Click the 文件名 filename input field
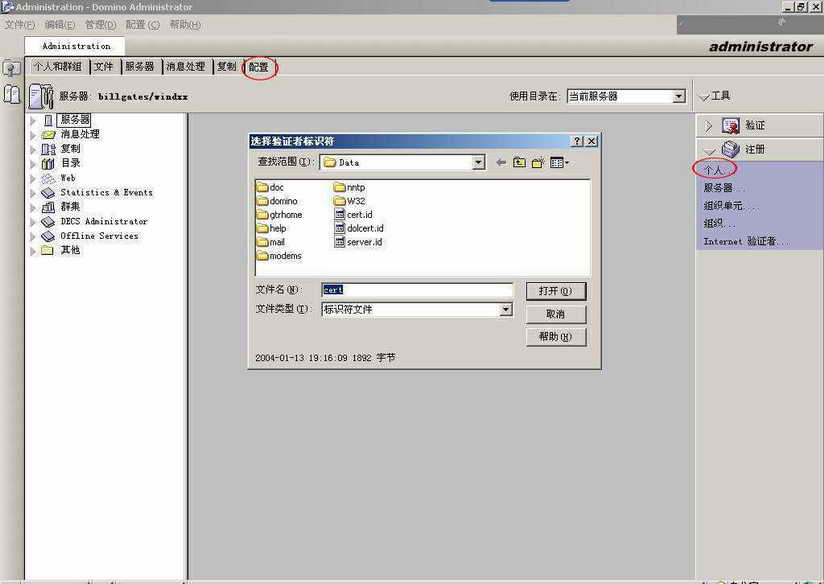 point(417,290)
